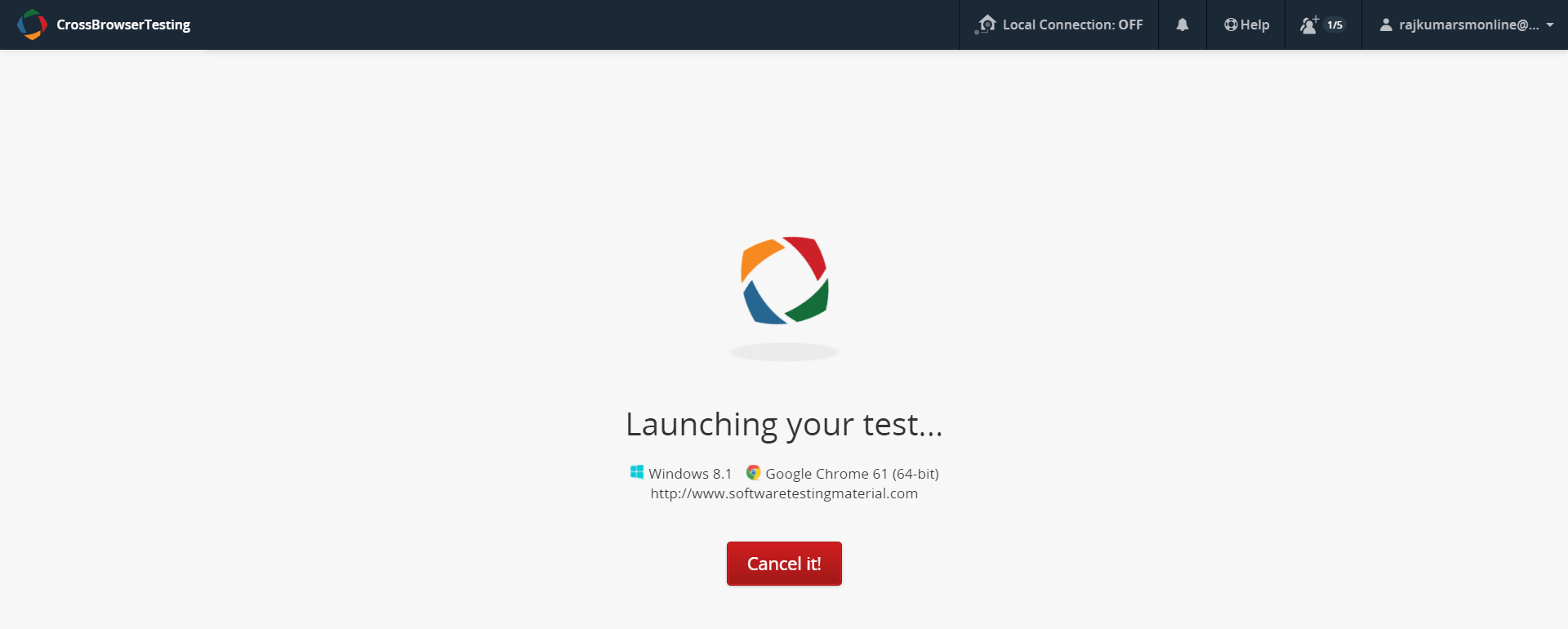Image resolution: width=1568 pixels, height=629 pixels.
Task: Click the Cancel it! button
Action: click(784, 564)
